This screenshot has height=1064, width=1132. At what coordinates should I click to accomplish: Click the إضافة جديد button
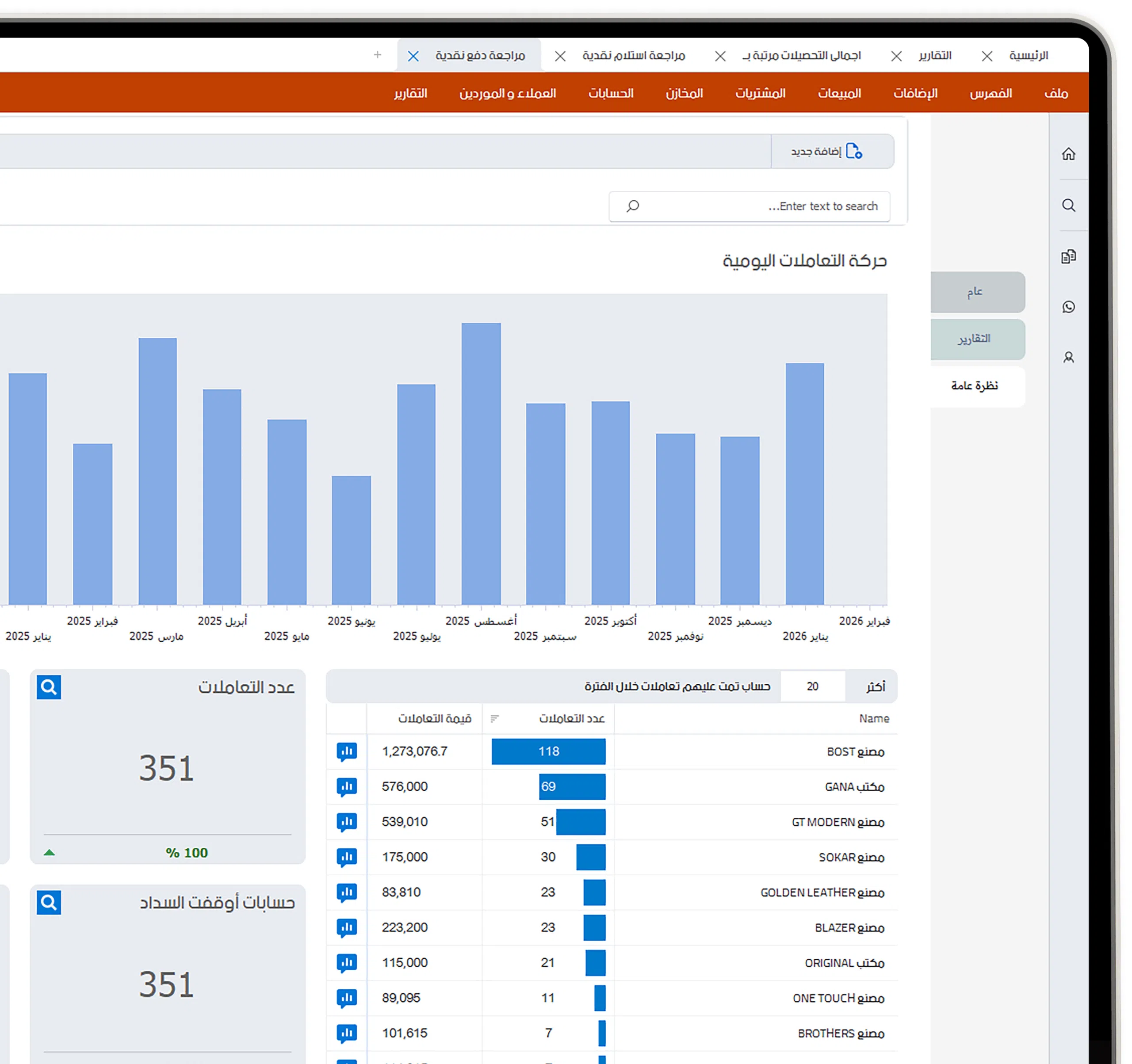pos(826,152)
